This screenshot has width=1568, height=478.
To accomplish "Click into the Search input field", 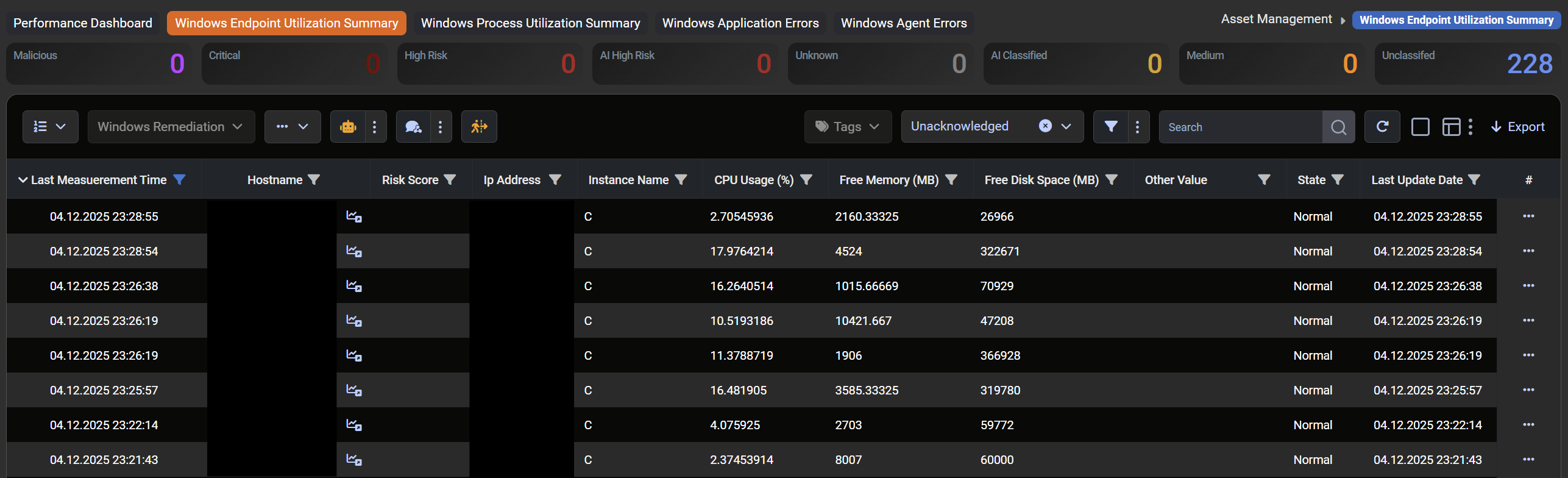I will 1240,127.
